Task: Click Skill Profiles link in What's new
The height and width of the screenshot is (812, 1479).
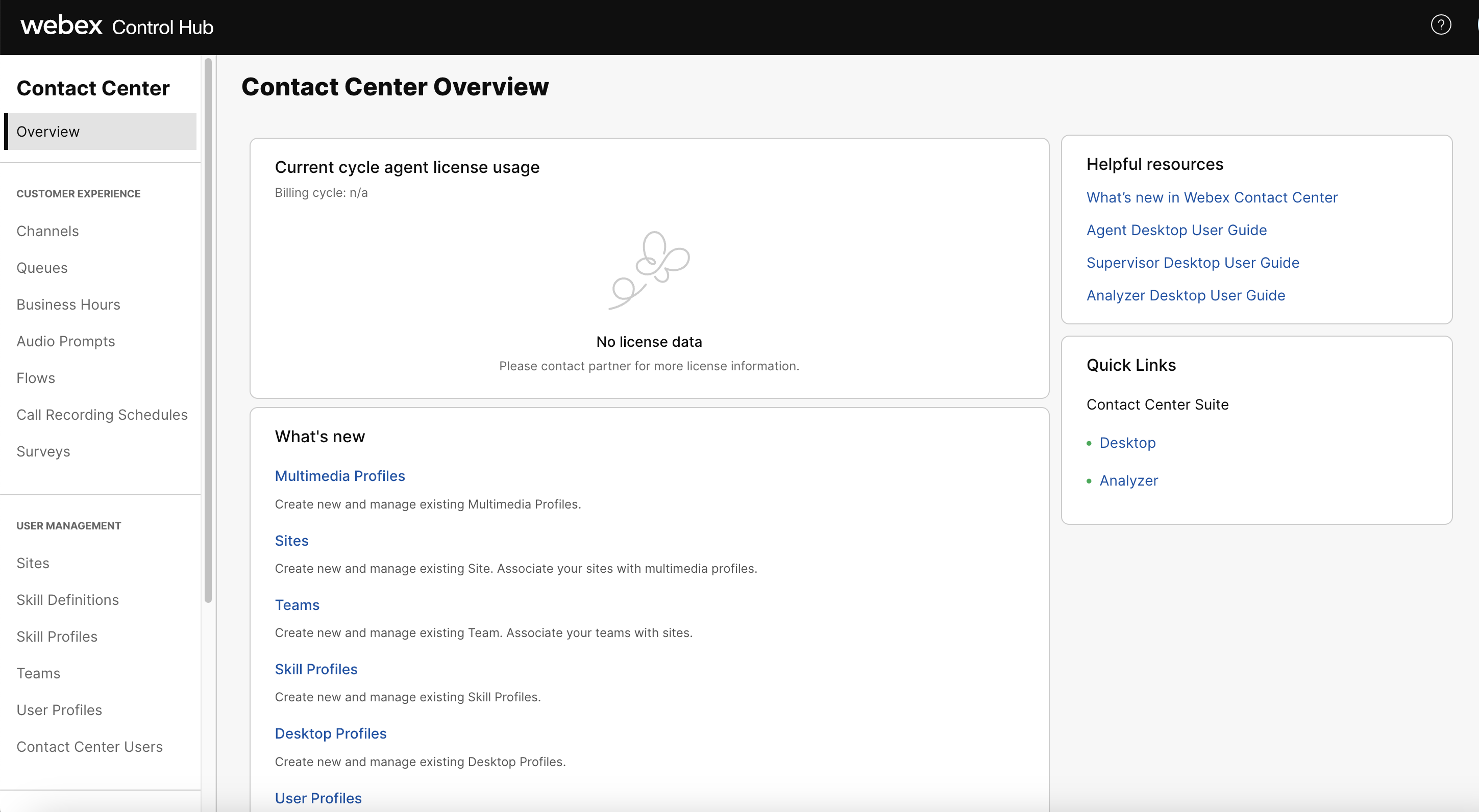Action: click(316, 669)
